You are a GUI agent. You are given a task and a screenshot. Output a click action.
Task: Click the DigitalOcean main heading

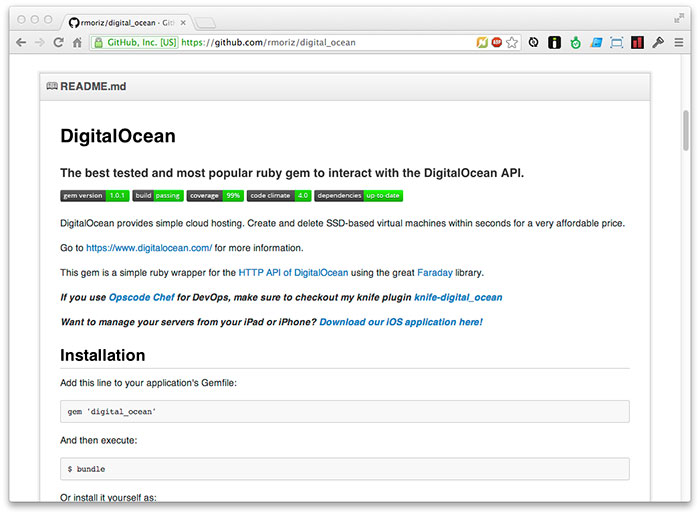(x=118, y=136)
